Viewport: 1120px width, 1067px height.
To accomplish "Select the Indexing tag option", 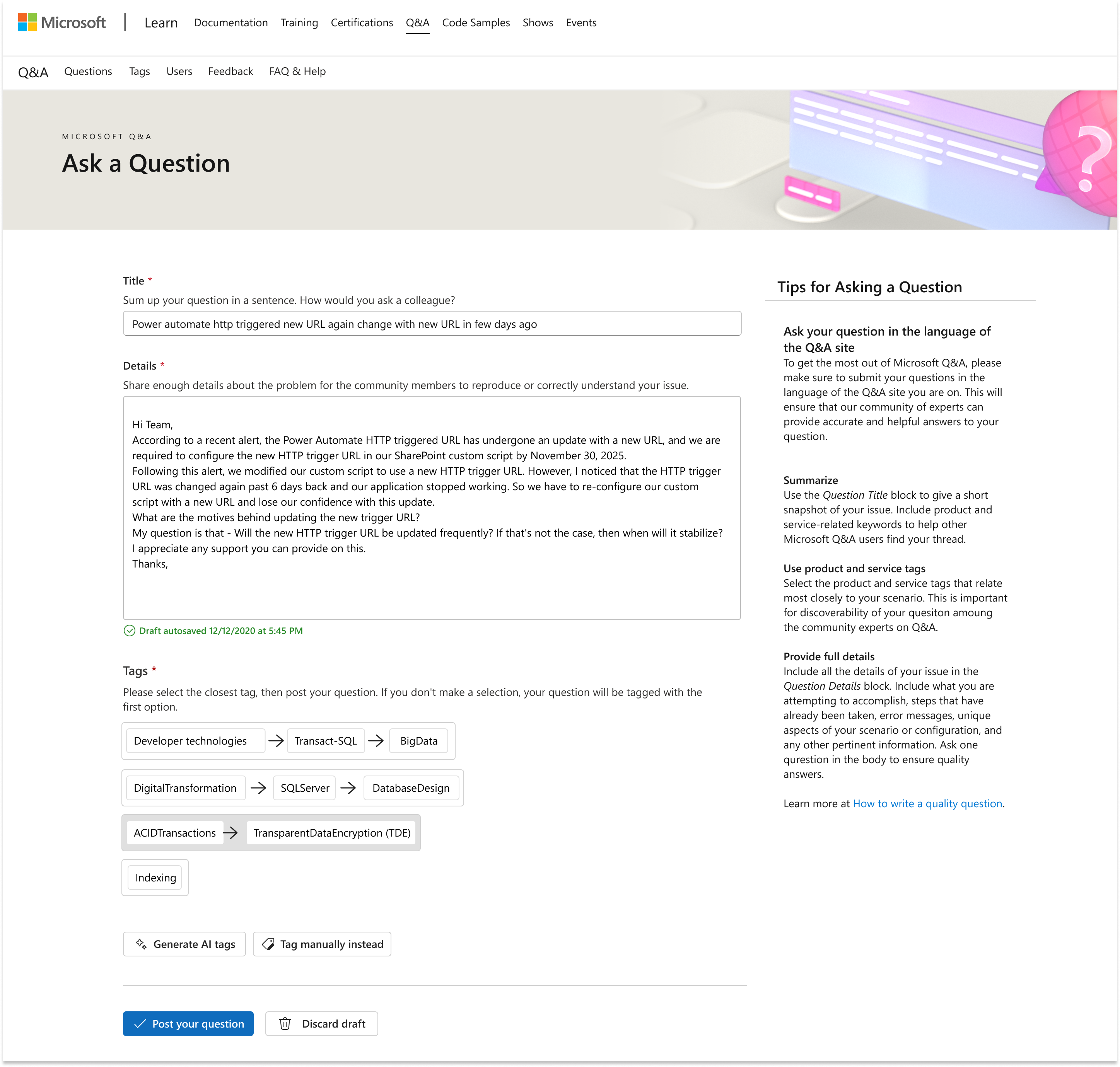I will click(155, 878).
